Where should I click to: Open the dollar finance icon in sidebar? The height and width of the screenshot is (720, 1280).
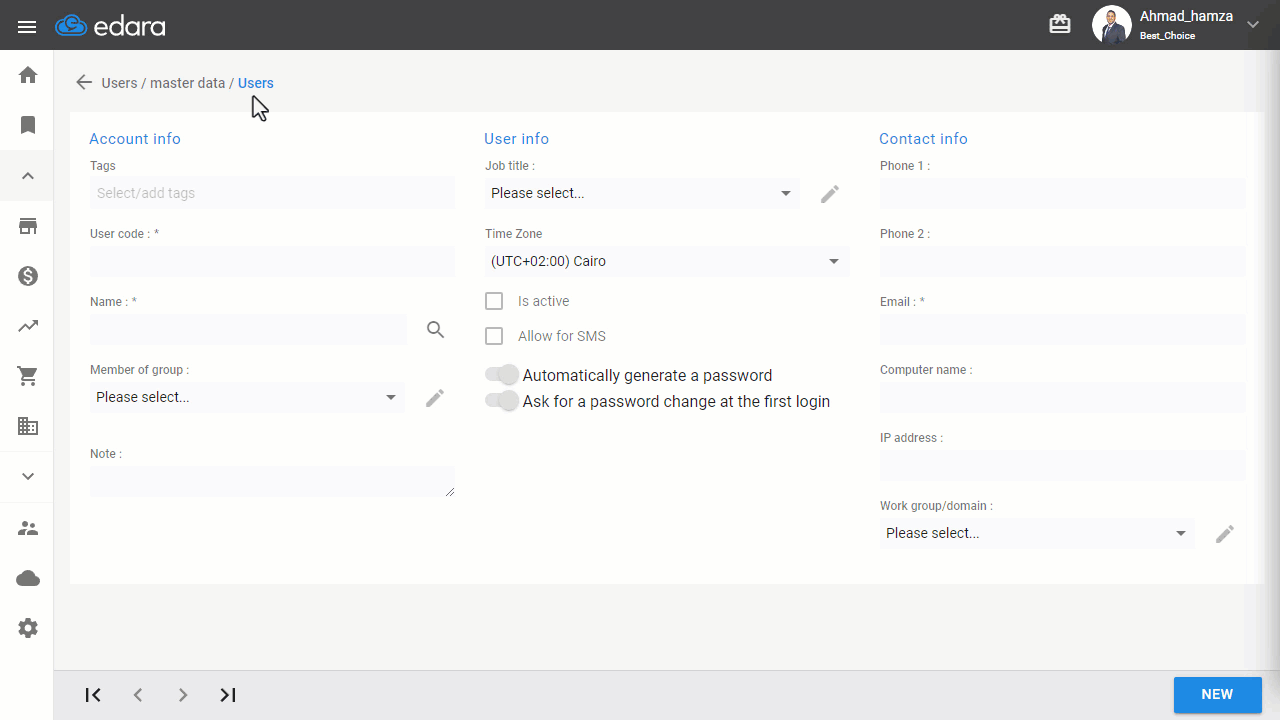pos(28,276)
